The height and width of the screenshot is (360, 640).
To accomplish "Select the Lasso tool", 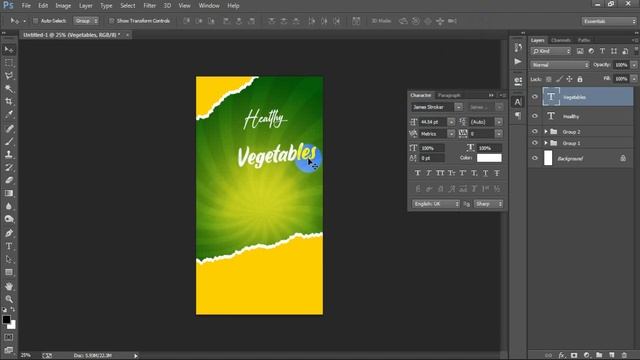I will click(x=9, y=76).
